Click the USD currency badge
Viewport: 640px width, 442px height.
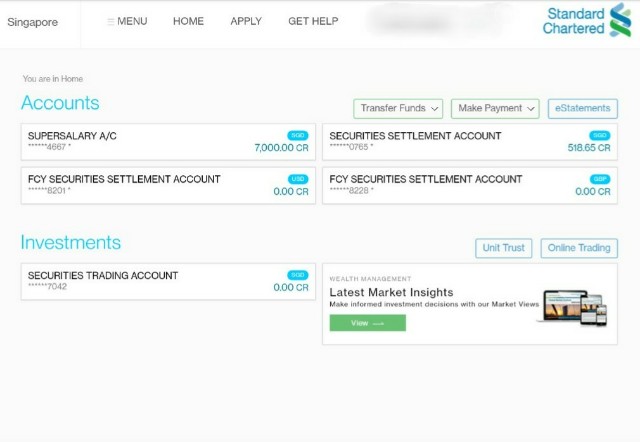point(298,179)
